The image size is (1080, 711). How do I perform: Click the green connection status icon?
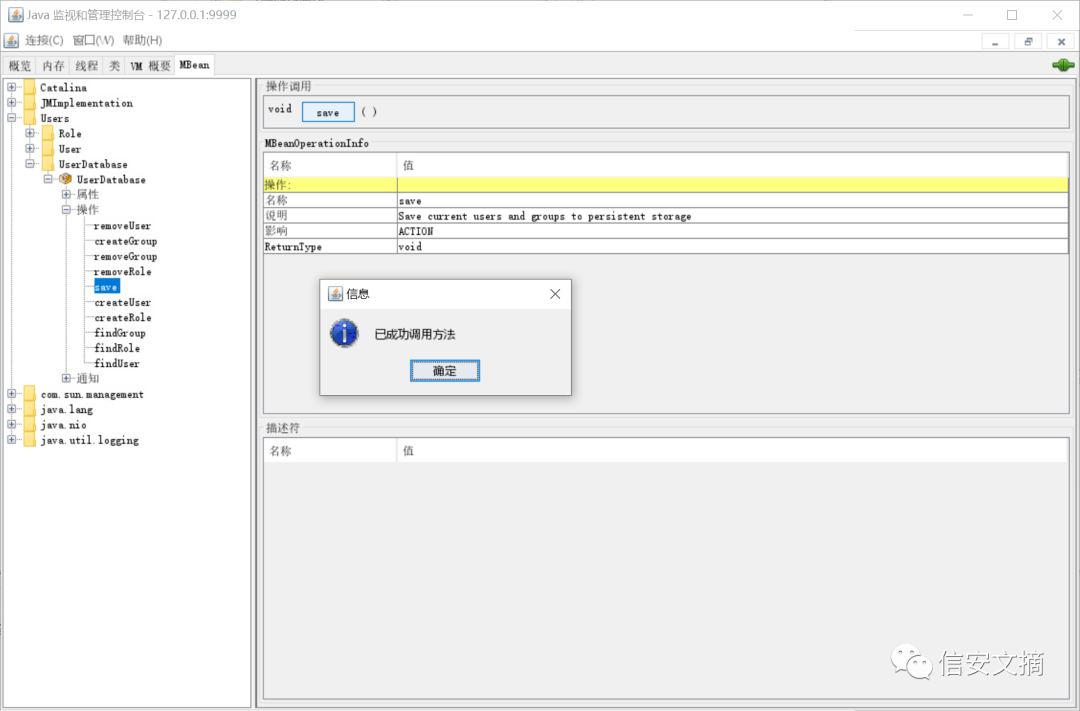pos(1063,65)
